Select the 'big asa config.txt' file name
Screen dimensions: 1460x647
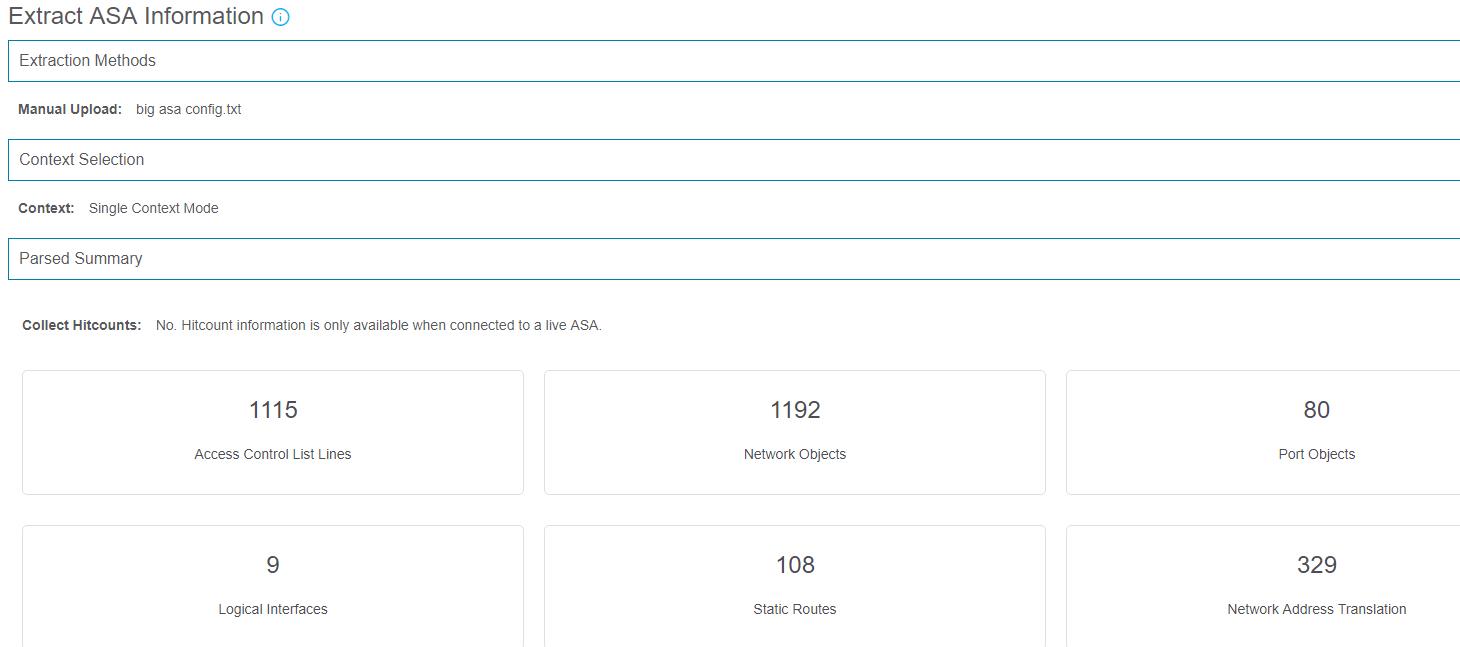pos(188,109)
